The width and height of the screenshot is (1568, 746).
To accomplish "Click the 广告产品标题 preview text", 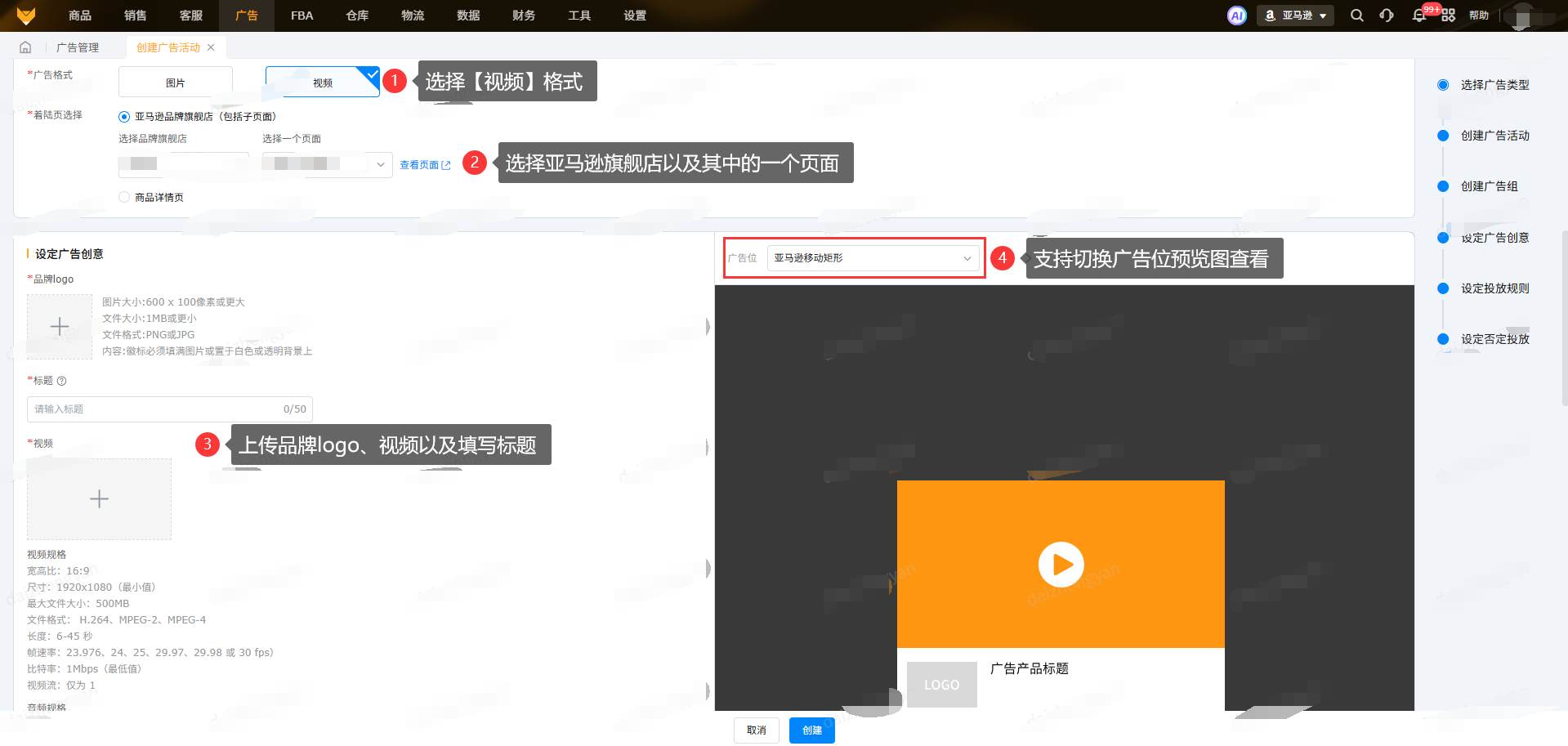I will [x=1030, y=668].
